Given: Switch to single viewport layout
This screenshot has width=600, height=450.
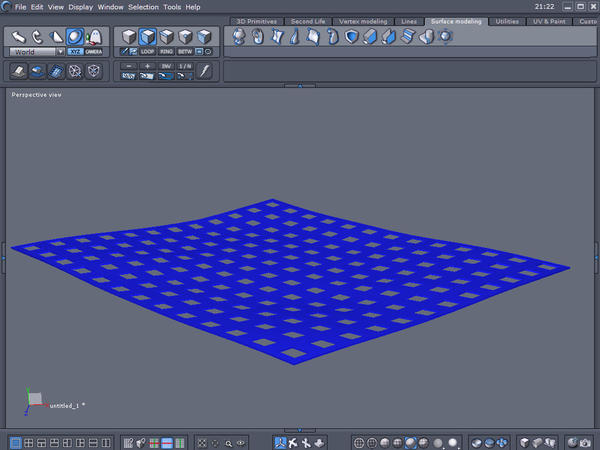Looking at the screenshot, I should pyautogui.click(x=14, y=442).
